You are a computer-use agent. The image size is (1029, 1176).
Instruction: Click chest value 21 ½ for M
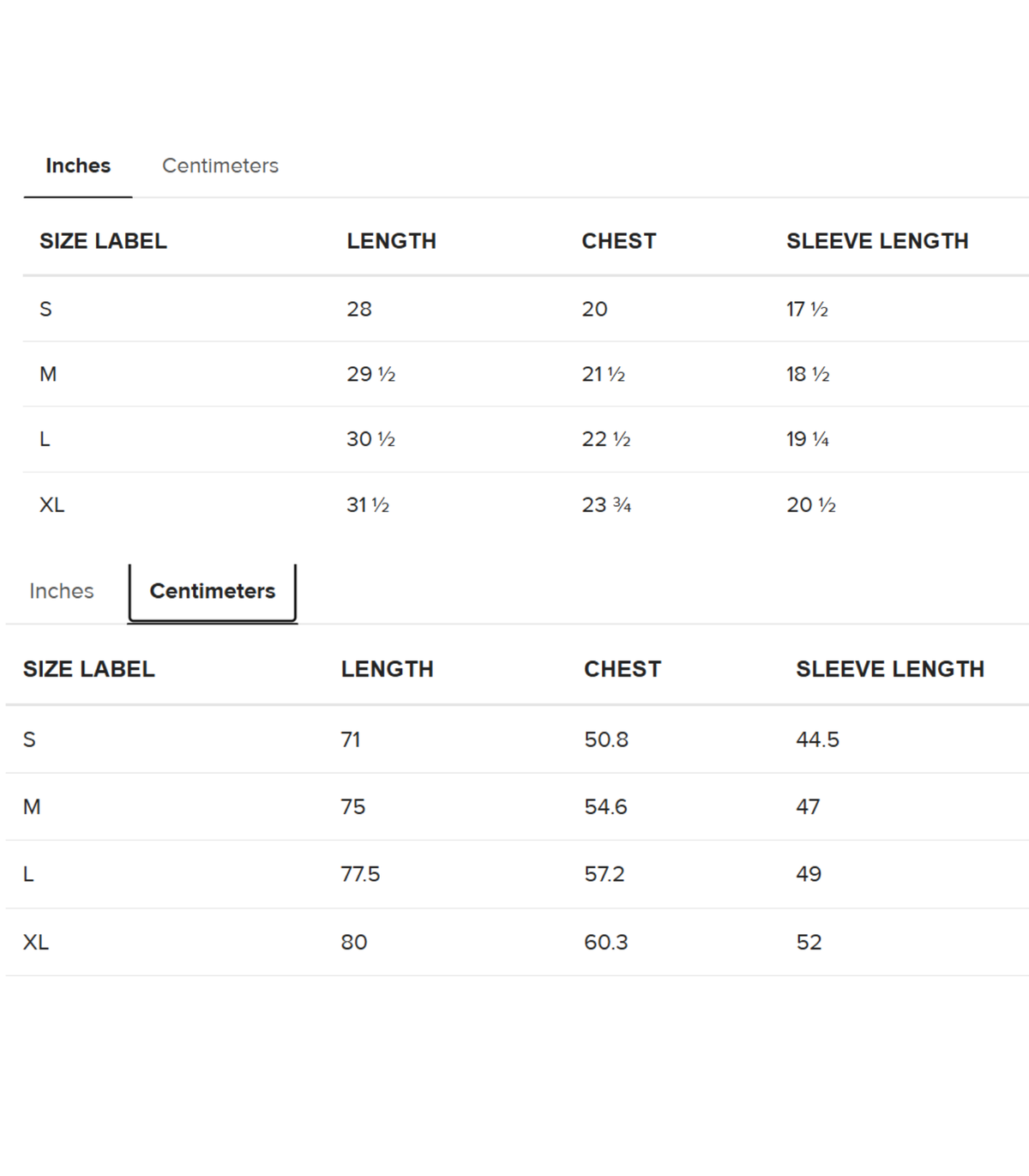(x=603, y=374)
